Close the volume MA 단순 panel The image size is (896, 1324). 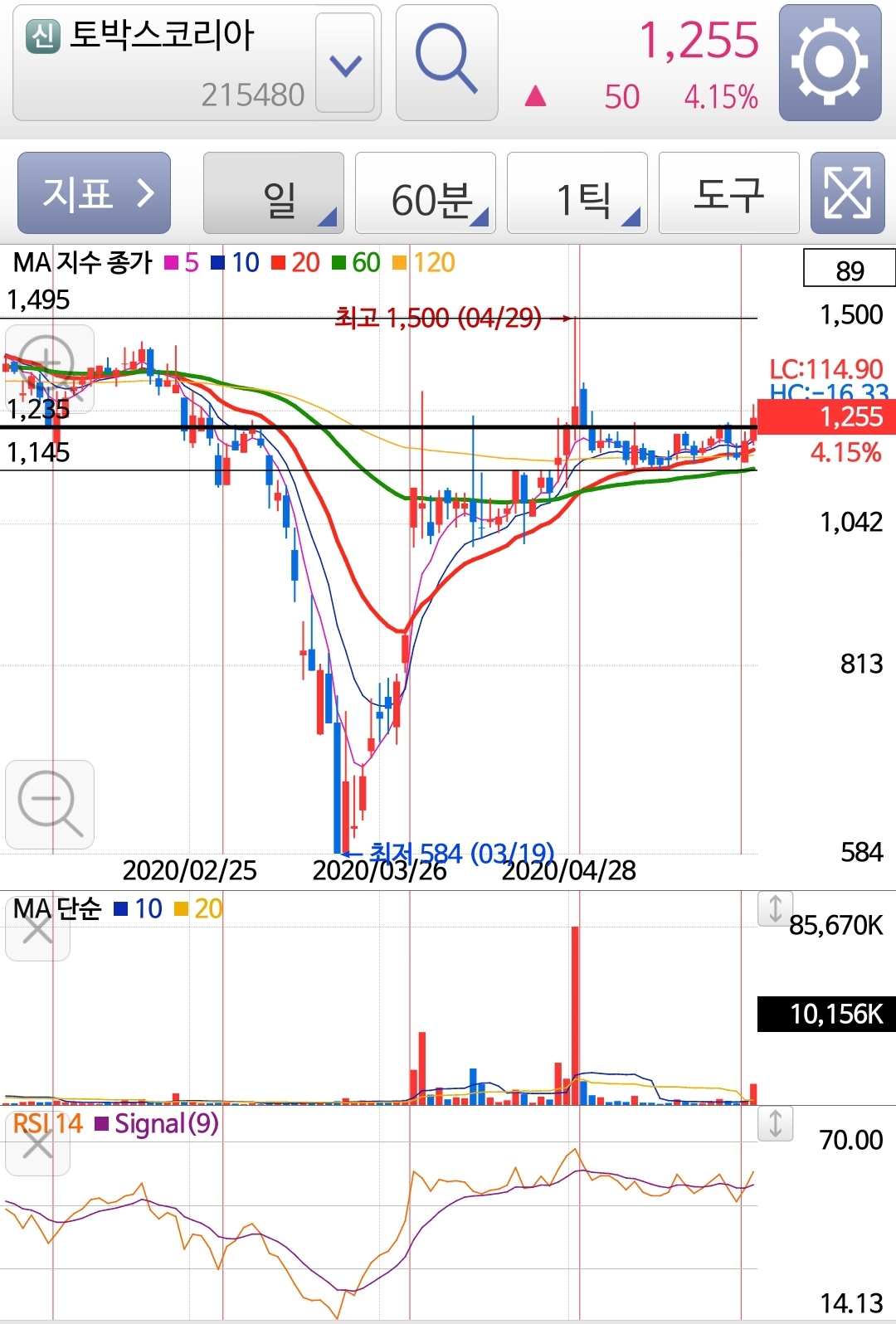coord(37,929)
